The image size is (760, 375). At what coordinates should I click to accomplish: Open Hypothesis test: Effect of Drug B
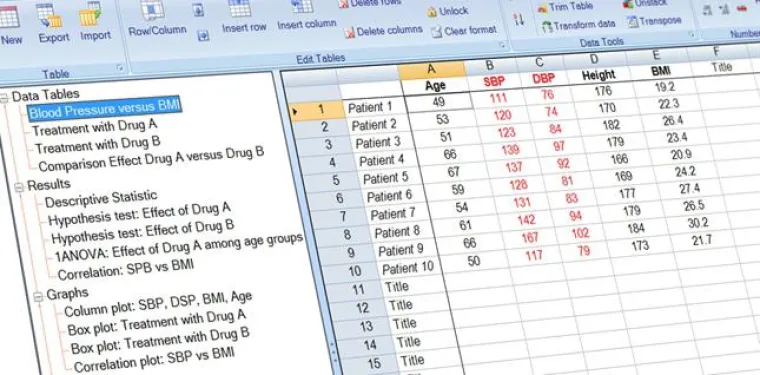143,232
